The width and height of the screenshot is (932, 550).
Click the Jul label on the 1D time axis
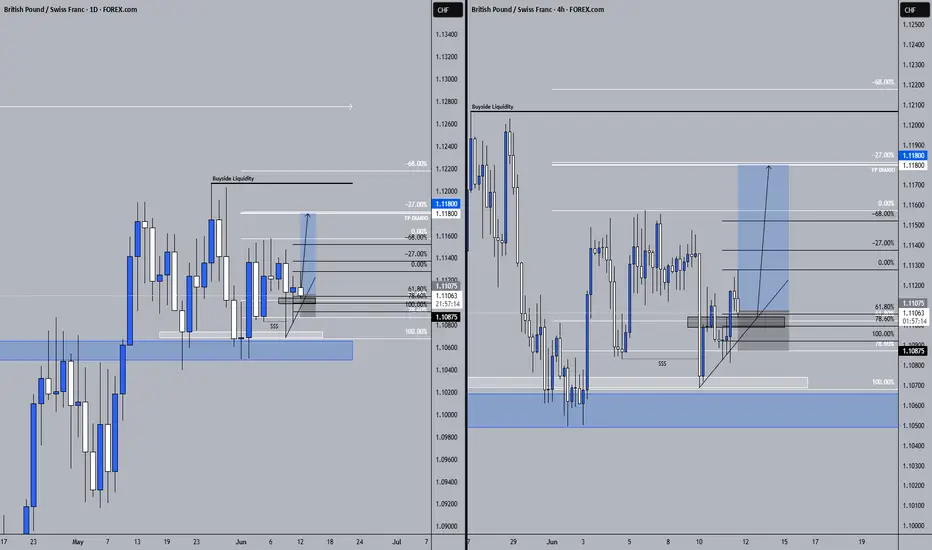tap(396, 542)
